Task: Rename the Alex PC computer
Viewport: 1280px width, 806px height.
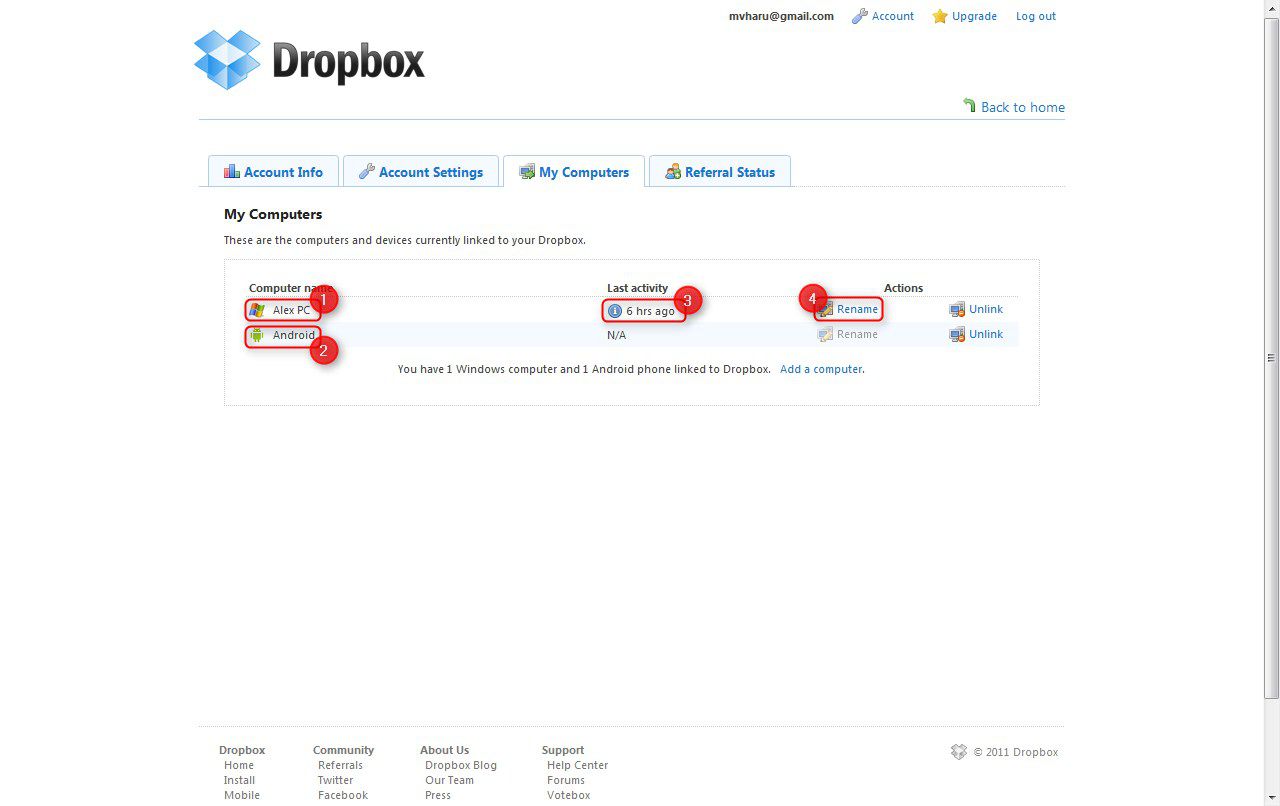Action: 857,309
